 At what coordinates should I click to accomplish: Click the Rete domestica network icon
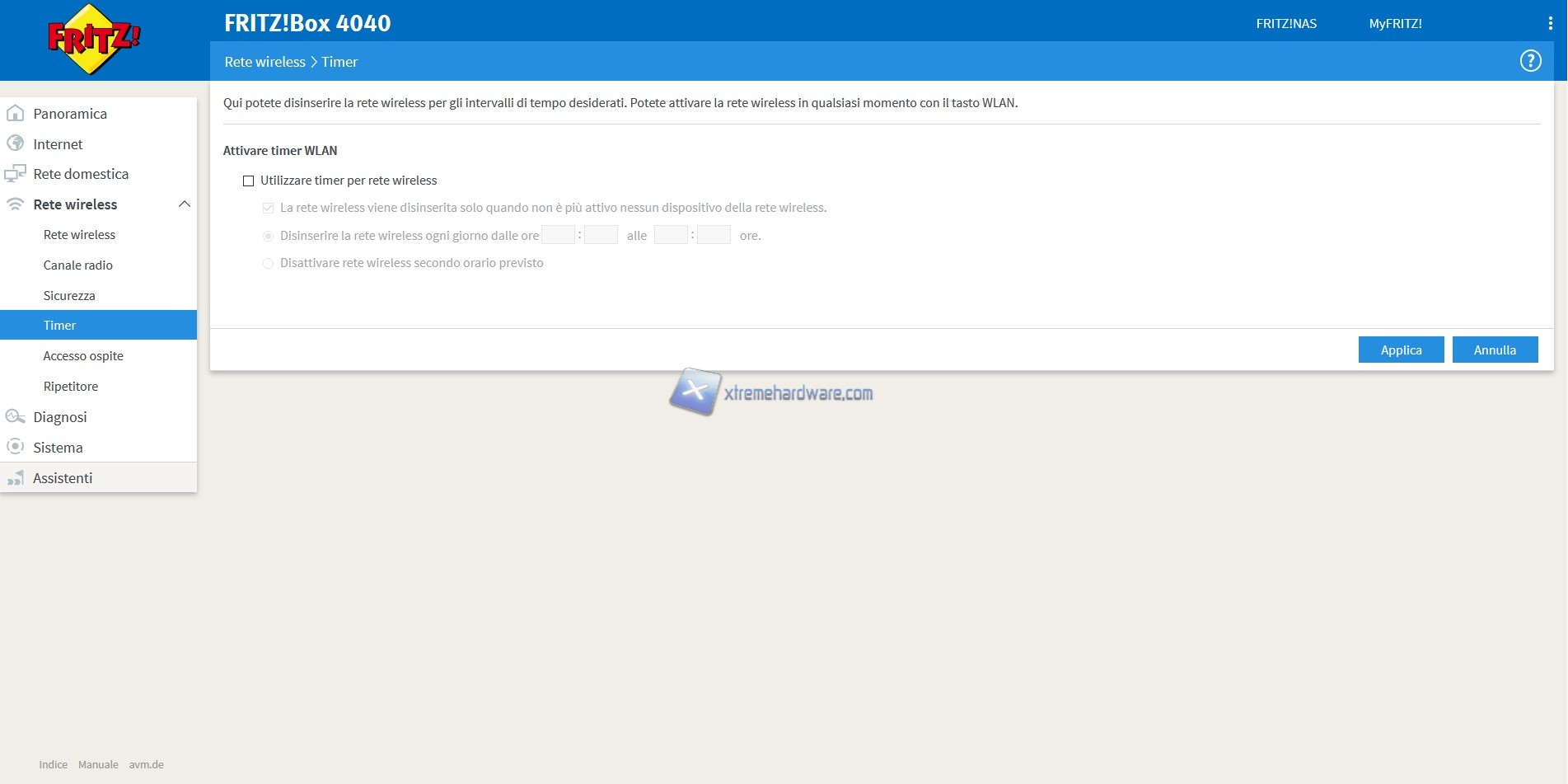click(x=15, y=174)
